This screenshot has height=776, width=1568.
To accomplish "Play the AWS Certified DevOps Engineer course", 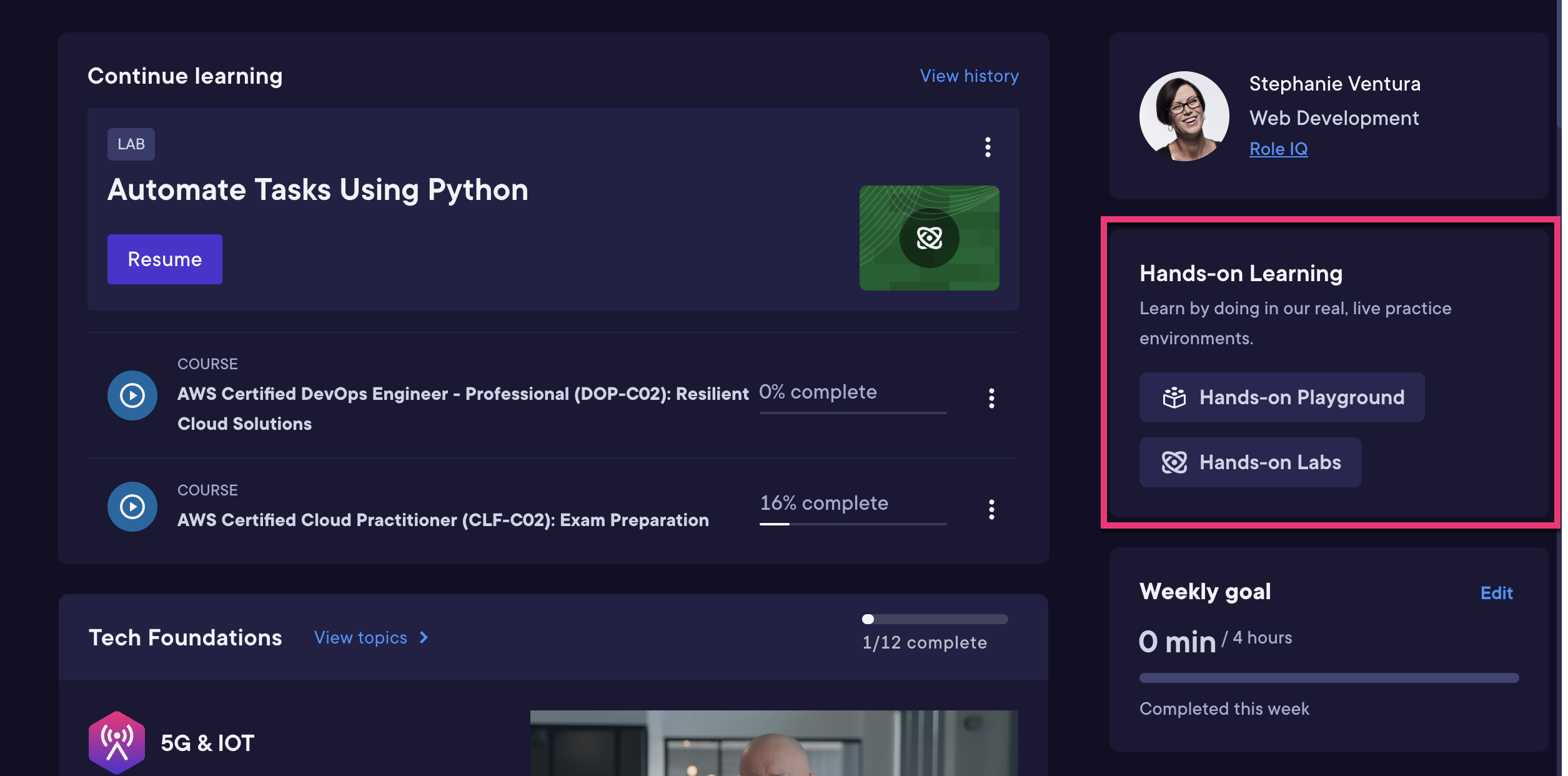I will [x=132, y=395].
